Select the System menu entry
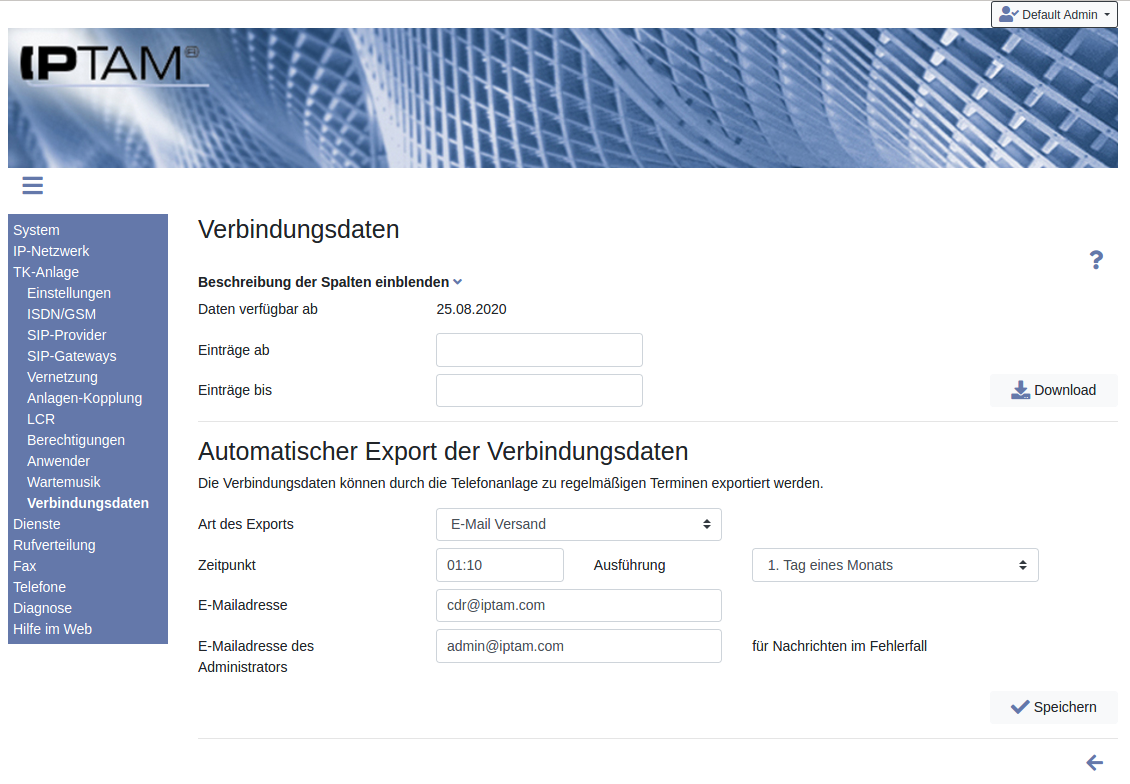 36,230
